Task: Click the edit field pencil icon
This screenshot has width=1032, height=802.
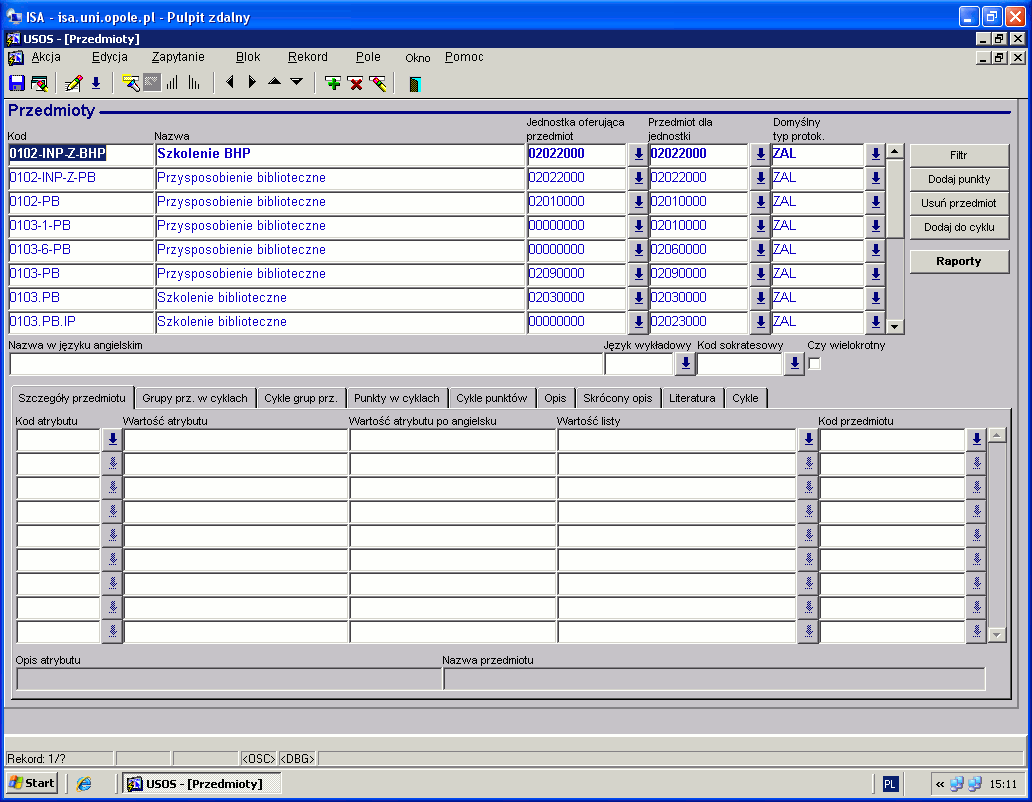Action: 73,84
